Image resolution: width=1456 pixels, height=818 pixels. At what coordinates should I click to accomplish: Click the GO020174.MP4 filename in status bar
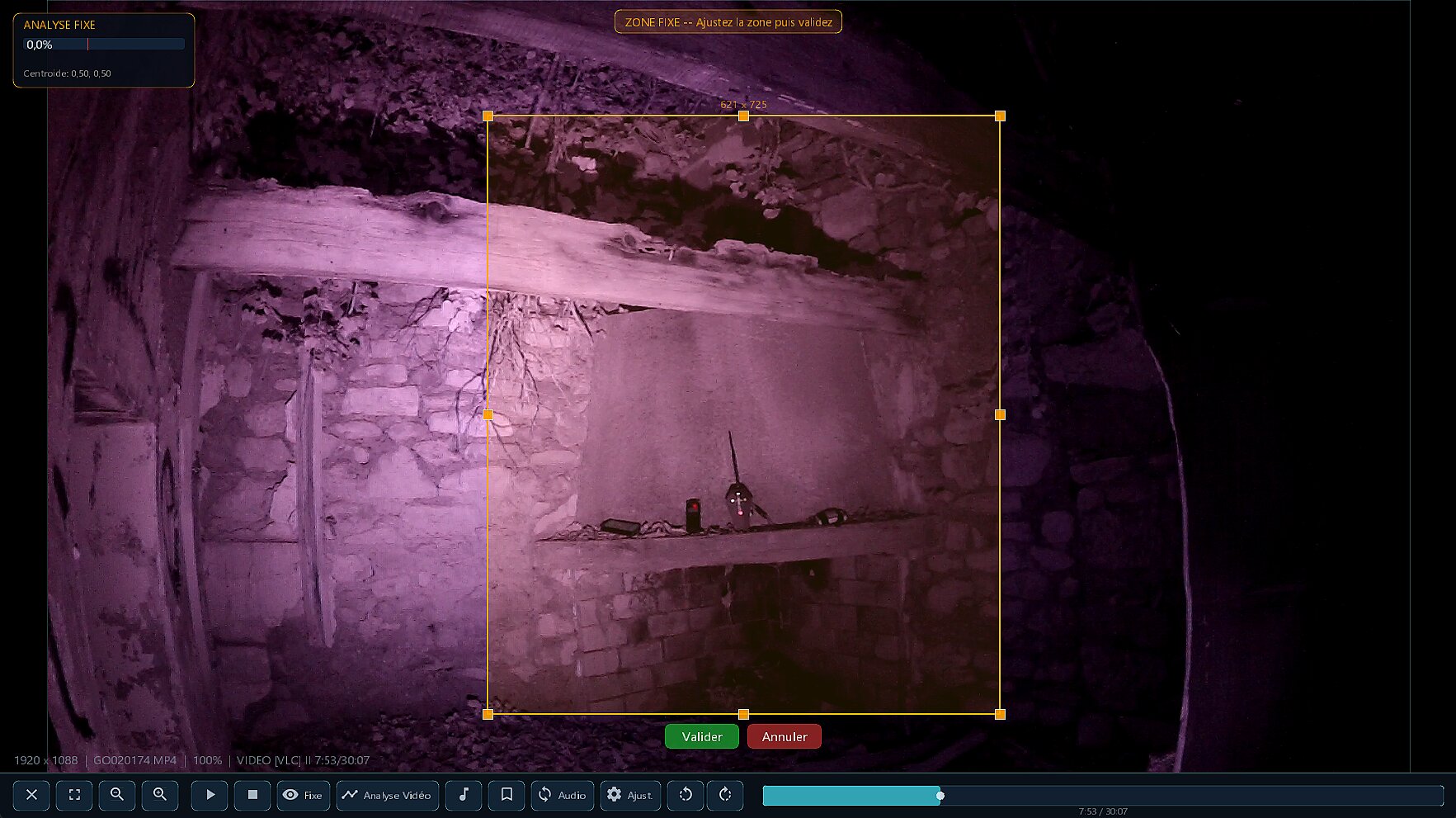(135, 760)
